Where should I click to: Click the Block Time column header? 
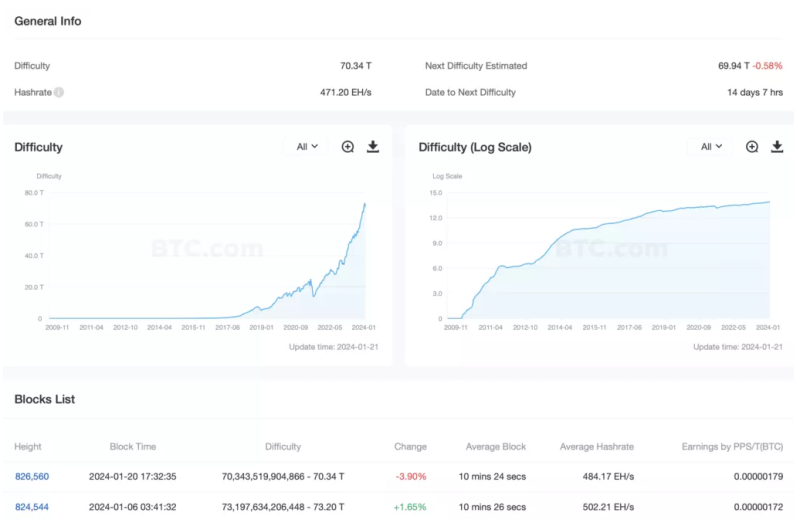[x=133, y=446]
